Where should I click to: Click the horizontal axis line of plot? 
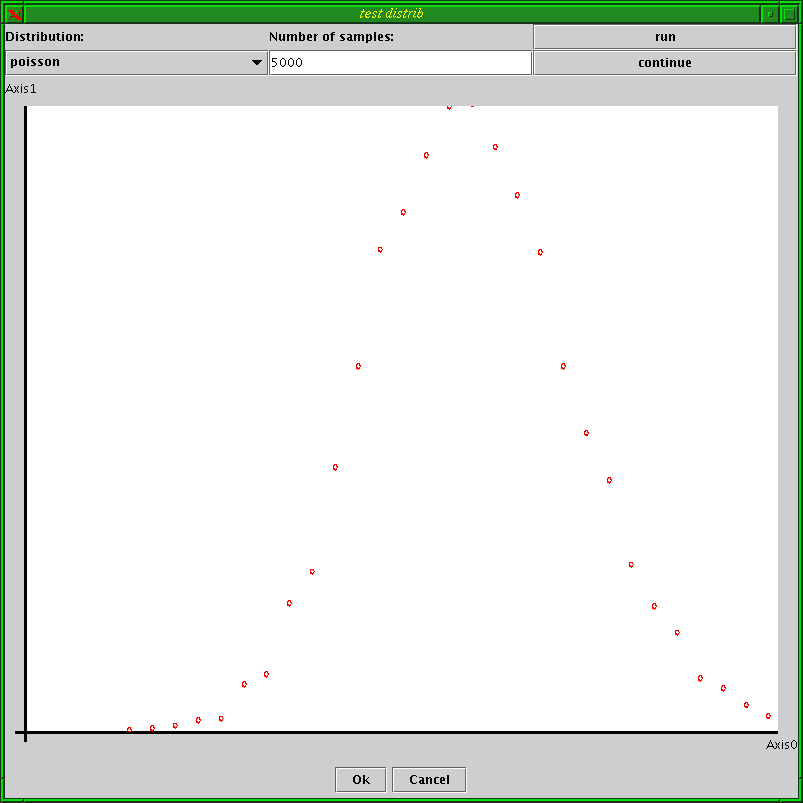[x=400, y=733]
